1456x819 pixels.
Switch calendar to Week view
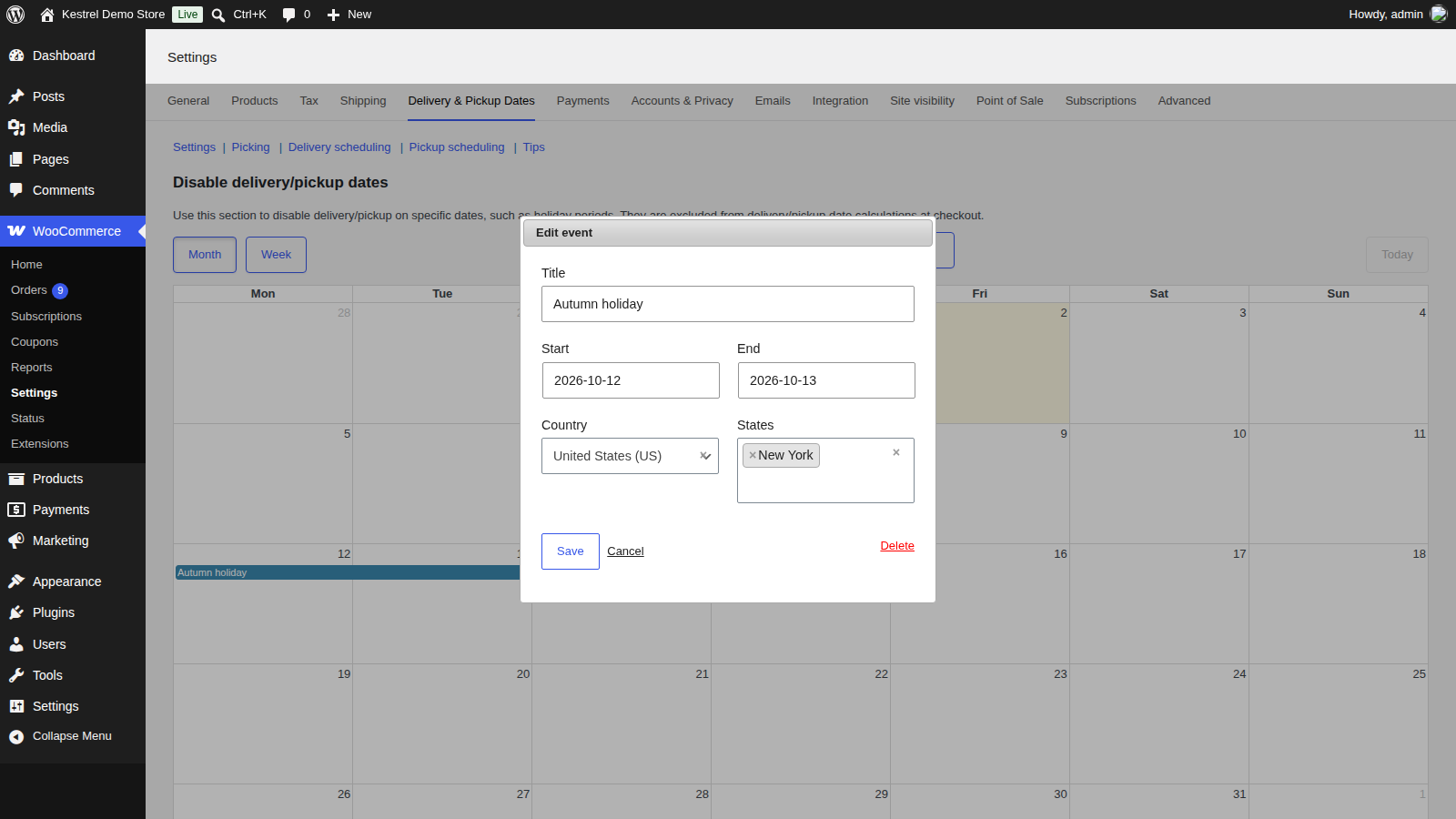coord(276,255)
